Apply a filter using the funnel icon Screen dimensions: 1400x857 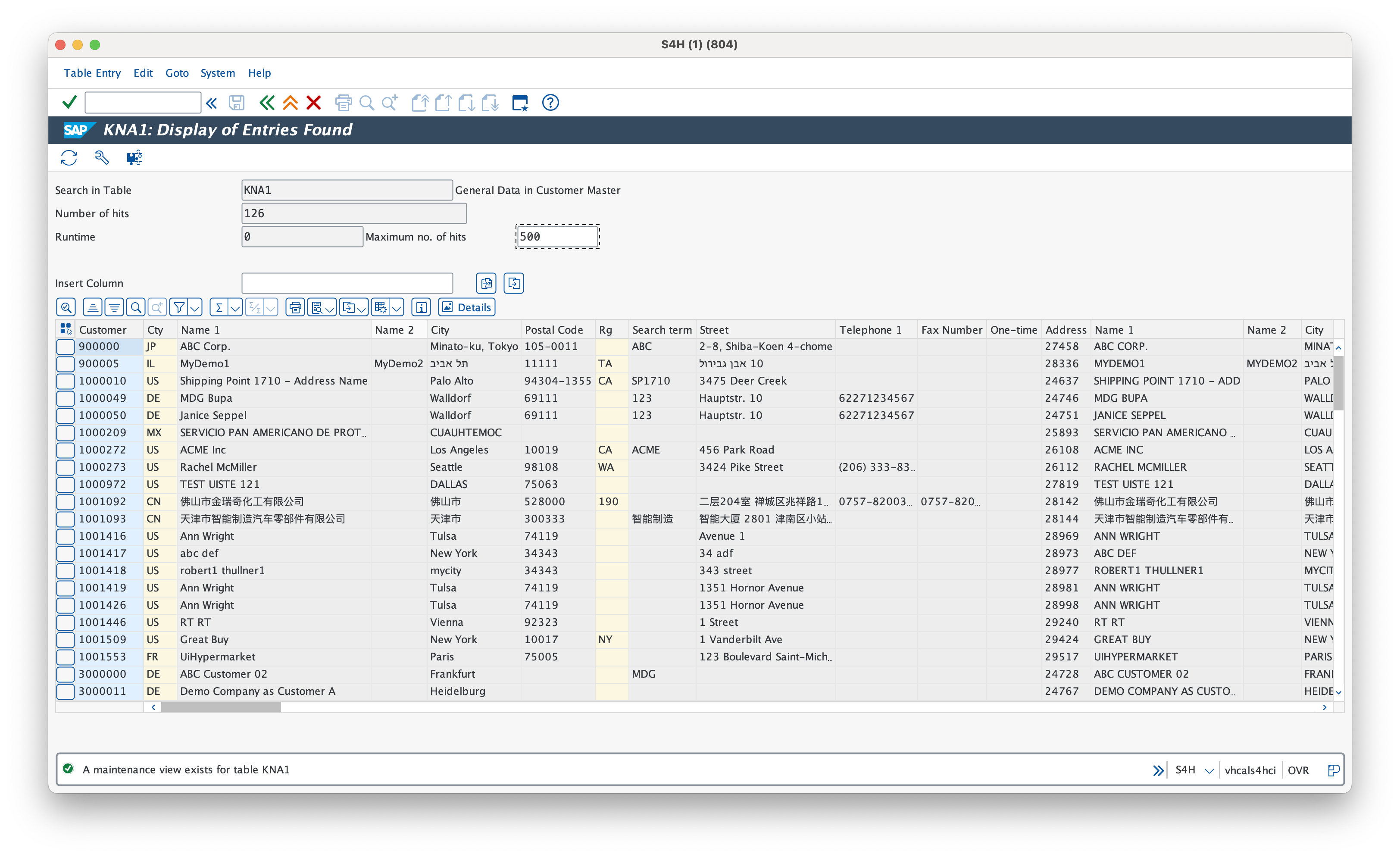click(x=181, y=307)
